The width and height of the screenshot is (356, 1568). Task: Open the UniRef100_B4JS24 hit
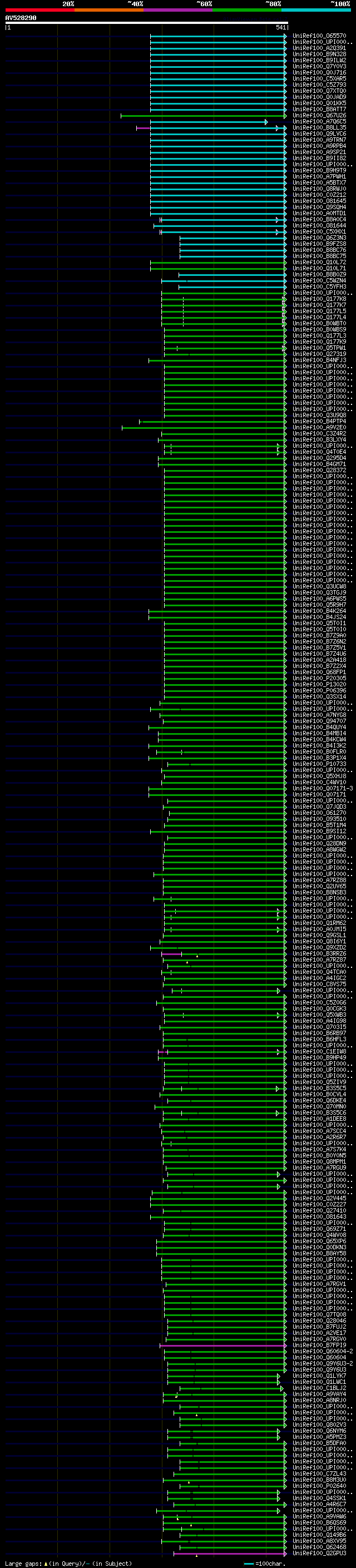(319, 617)
